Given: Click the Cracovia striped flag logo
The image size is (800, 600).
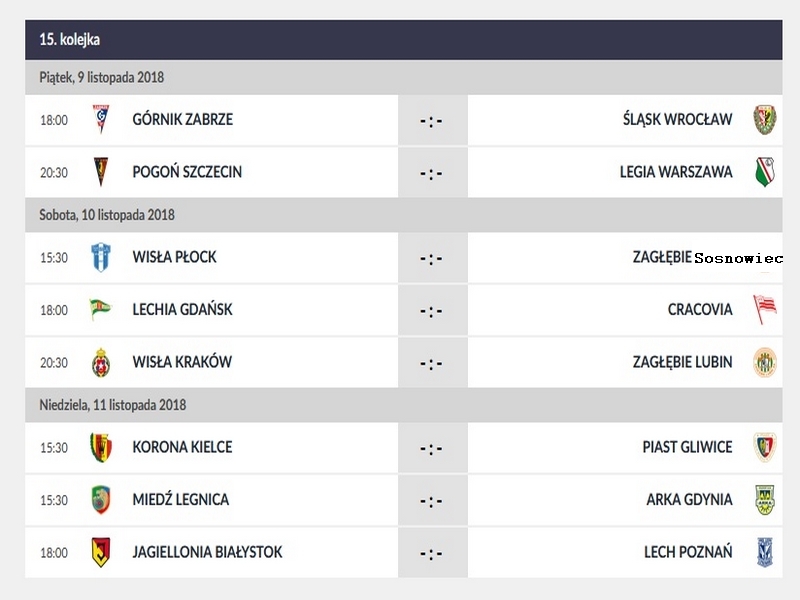Looking at the screenshot, I should 764,309.
